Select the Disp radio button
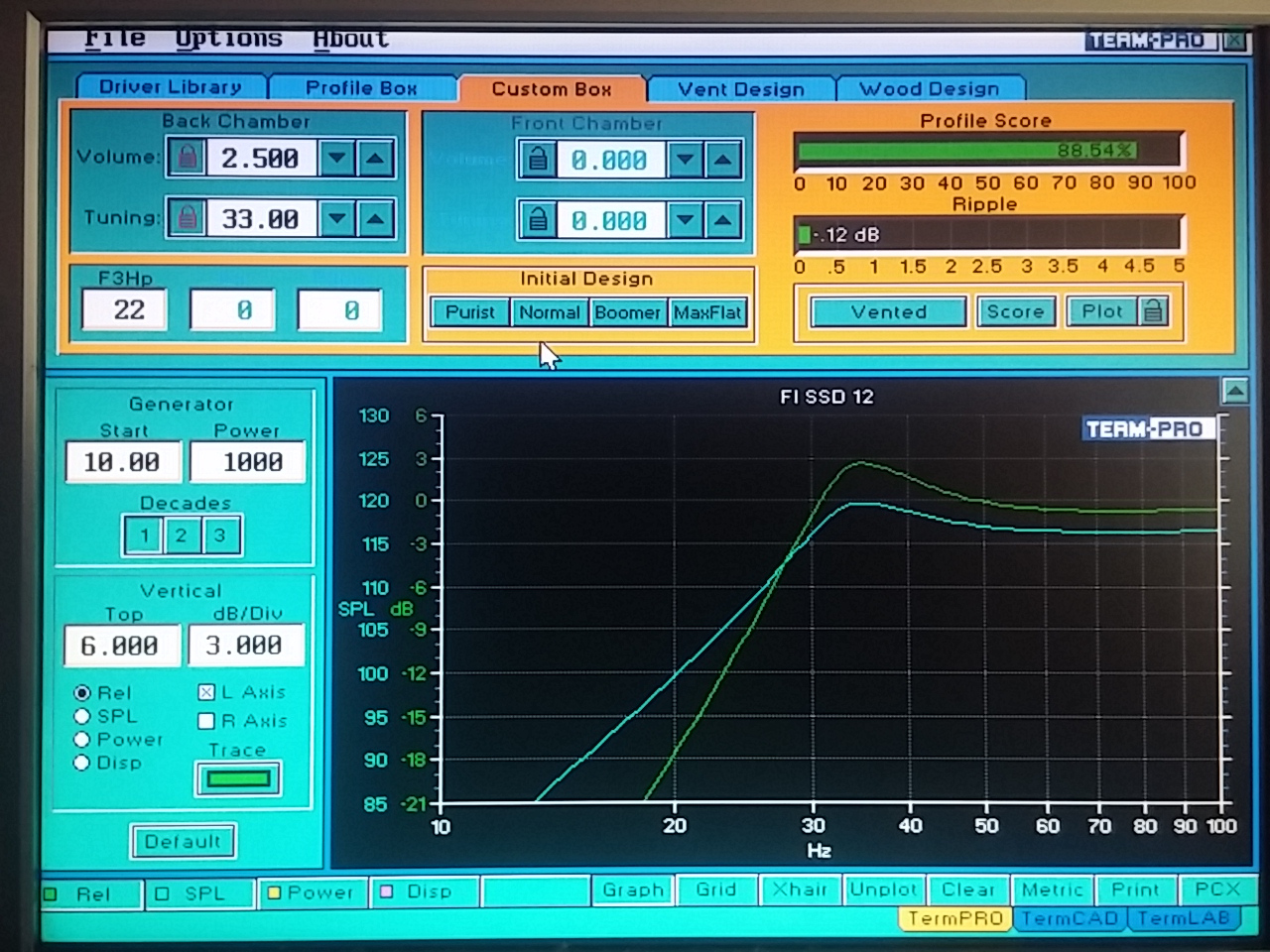This screenshot has width=1270, height=952. [x=82, y=763]
